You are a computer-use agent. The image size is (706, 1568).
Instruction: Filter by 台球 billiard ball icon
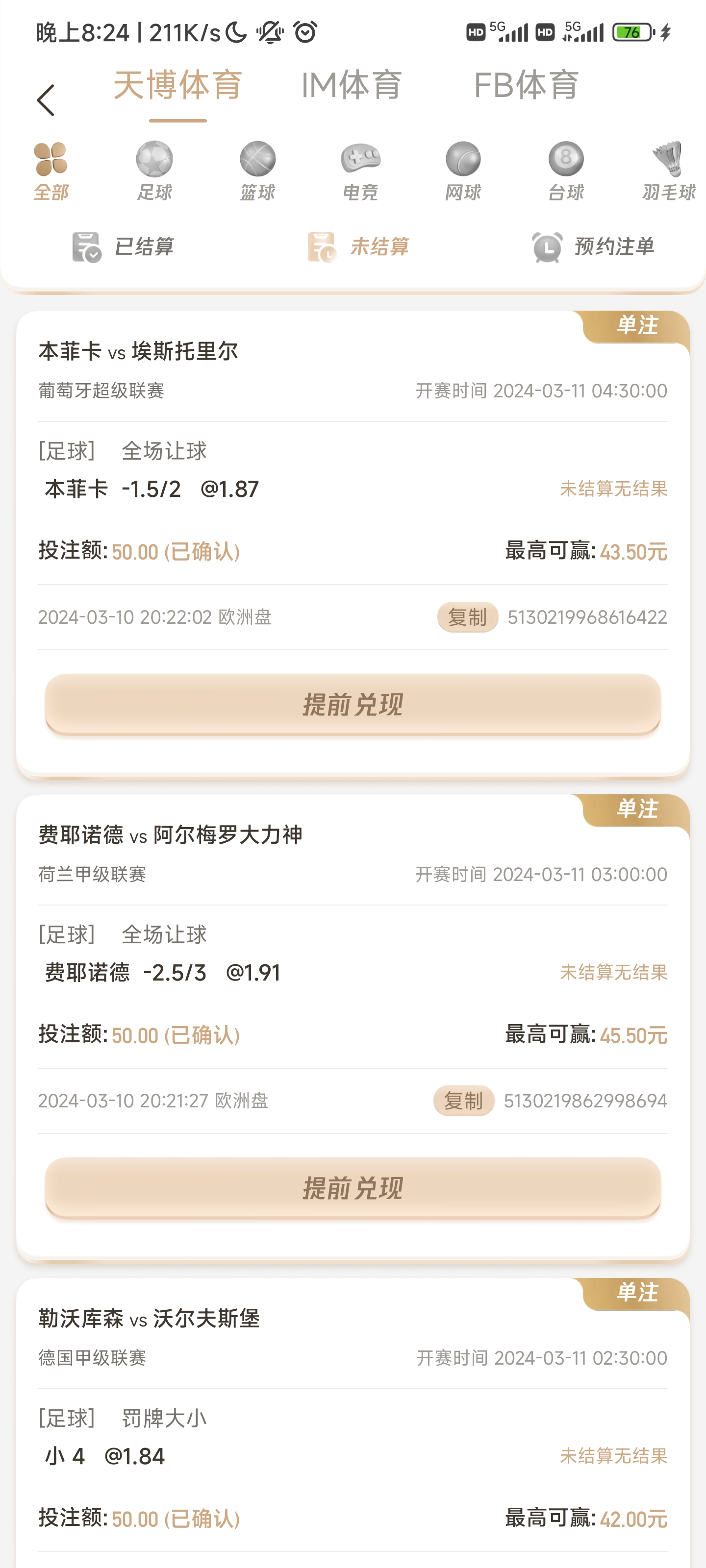(566, 159)
